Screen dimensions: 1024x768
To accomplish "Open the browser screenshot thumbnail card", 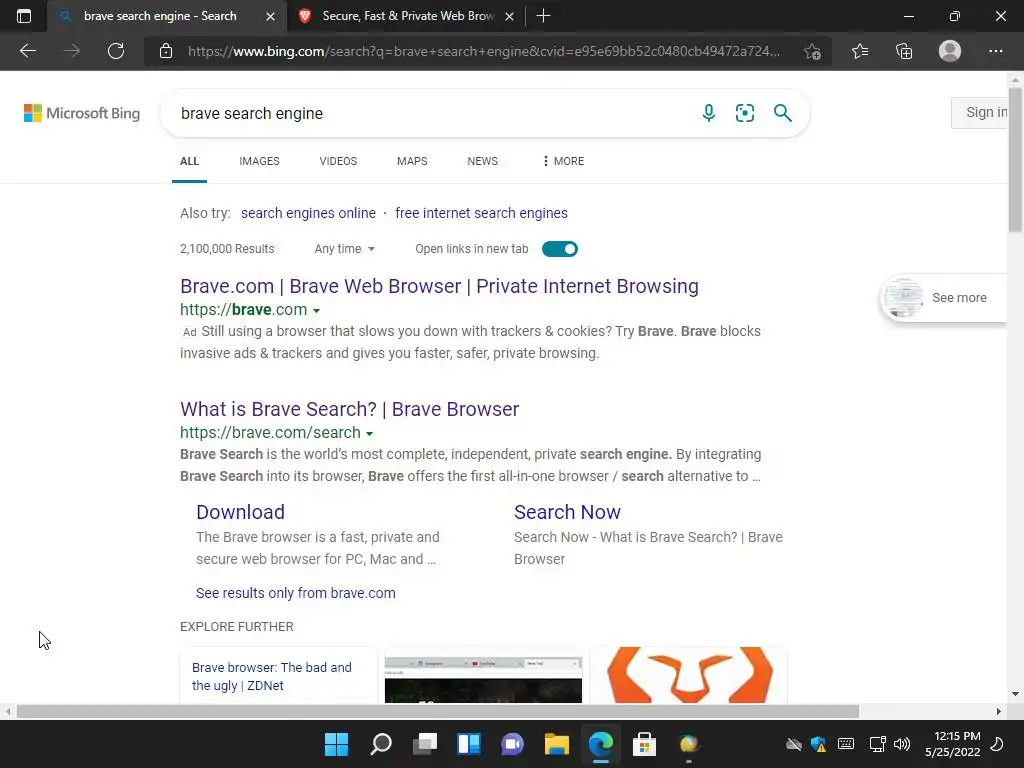I will (483, 675).
